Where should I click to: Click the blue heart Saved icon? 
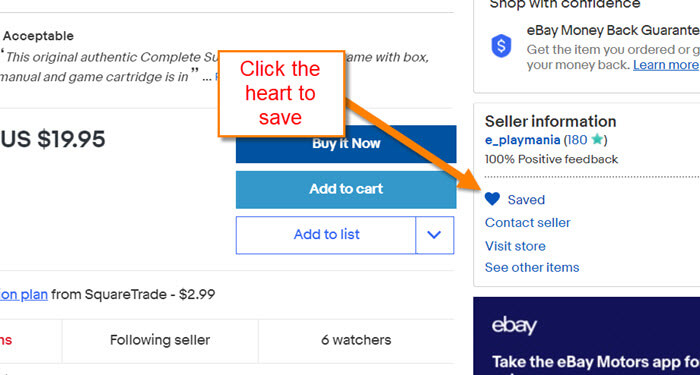492,199
